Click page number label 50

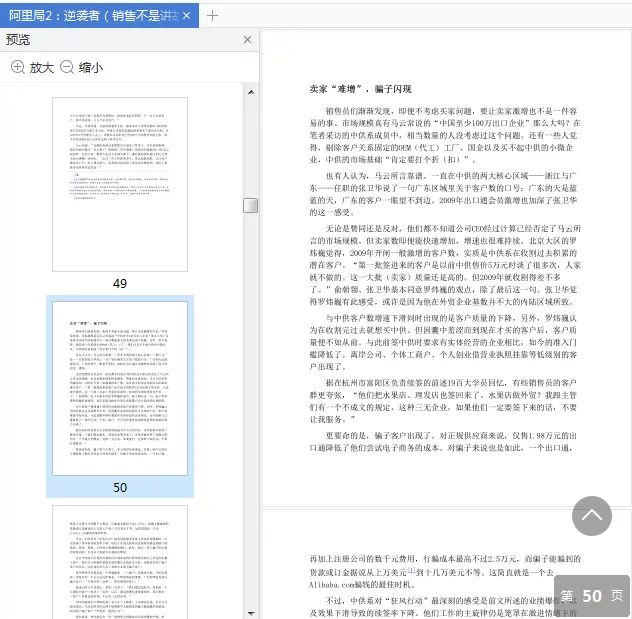pos(120,488)
